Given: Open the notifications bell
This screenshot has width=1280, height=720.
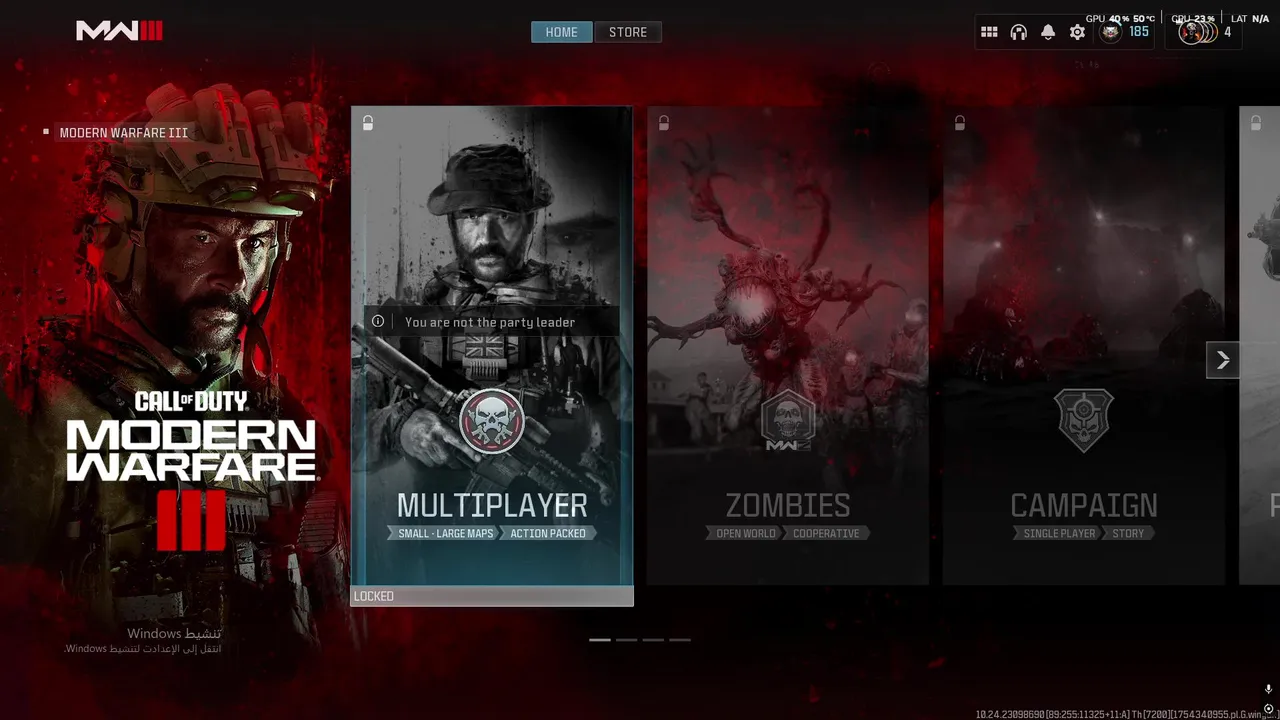Looking at the screenshot, I should (1048, 32).
